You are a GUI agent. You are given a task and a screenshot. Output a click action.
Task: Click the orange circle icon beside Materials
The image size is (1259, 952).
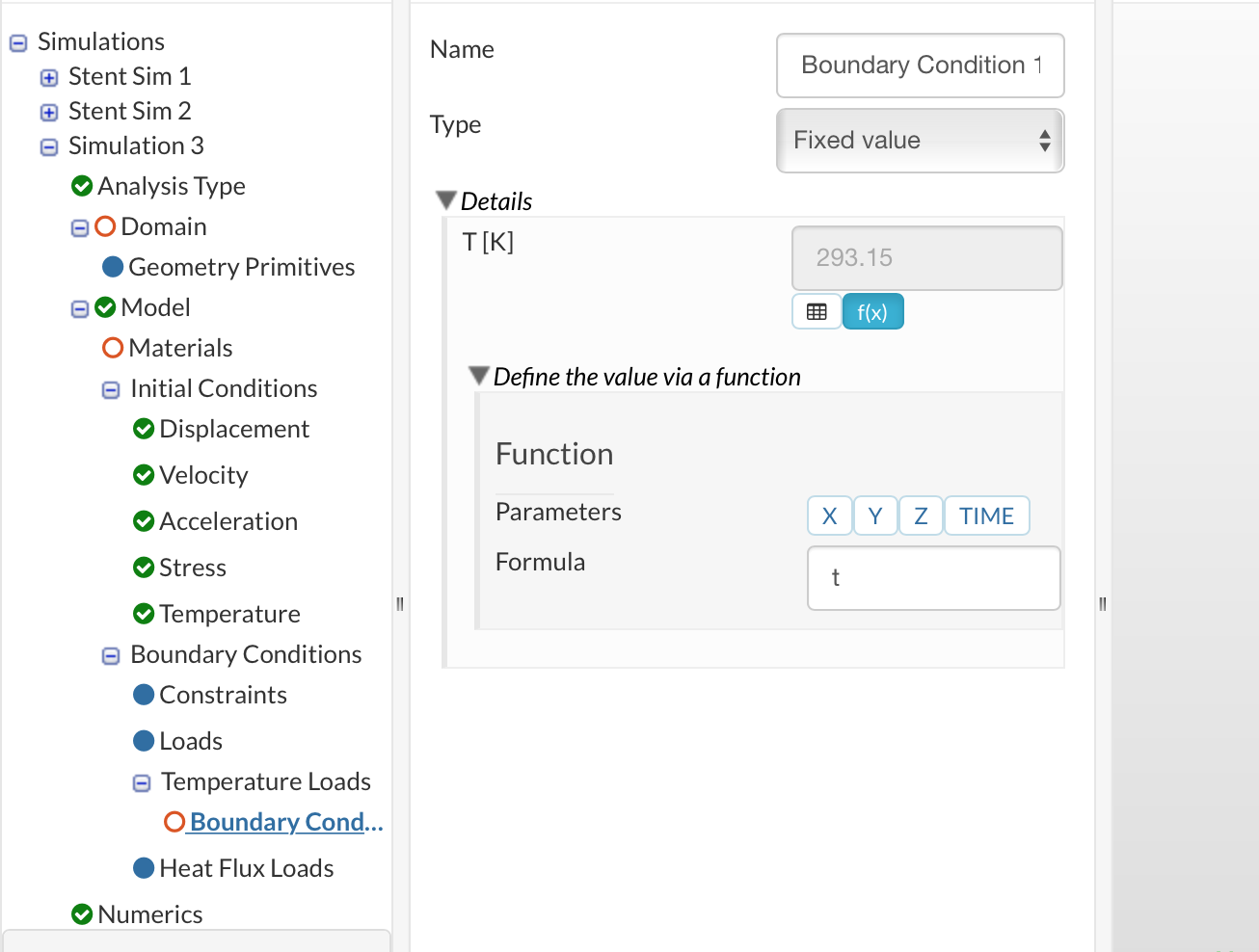(x=113, y=348)
